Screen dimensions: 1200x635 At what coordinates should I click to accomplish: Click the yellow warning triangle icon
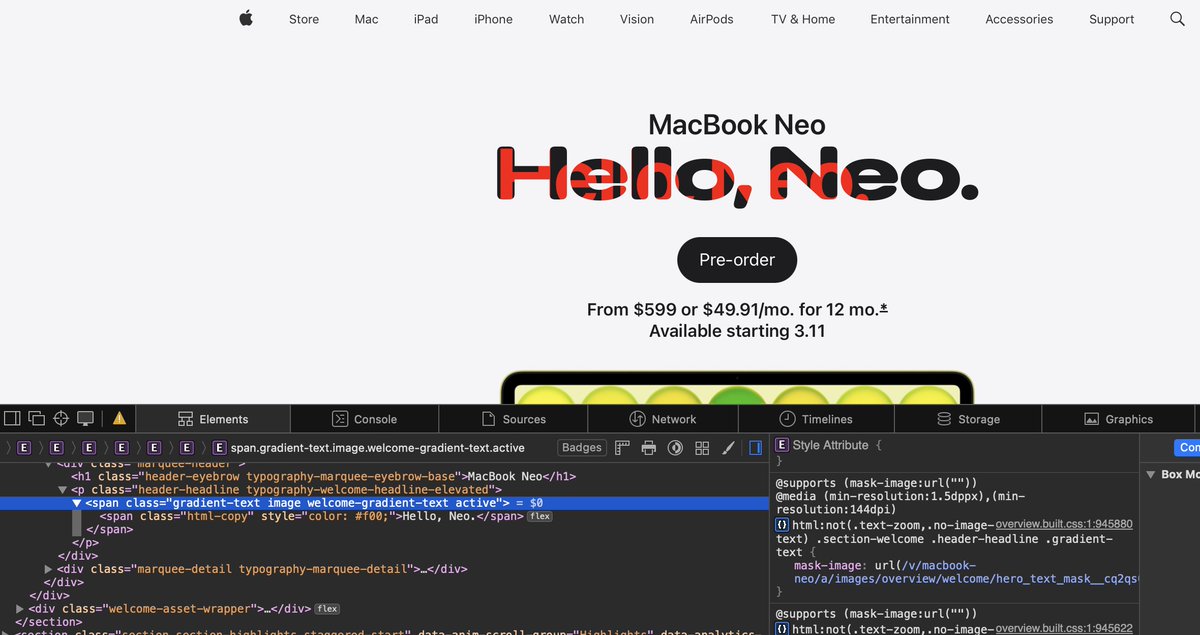[119, 418]
